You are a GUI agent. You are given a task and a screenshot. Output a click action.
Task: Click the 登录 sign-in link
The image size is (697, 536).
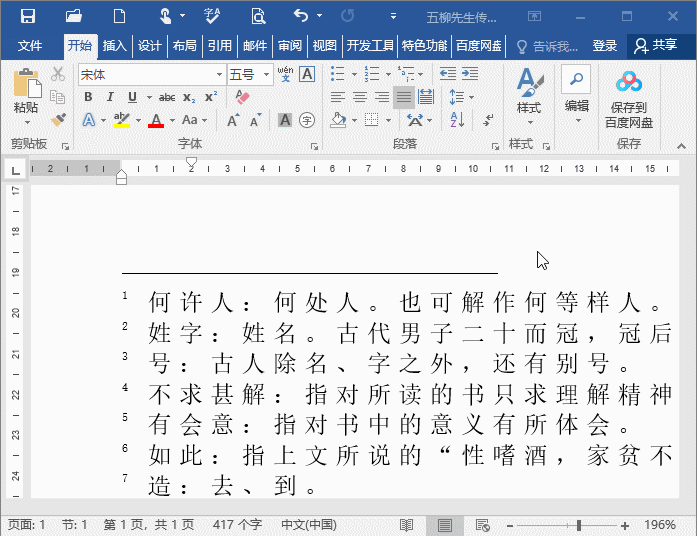(x=604, y=46)
